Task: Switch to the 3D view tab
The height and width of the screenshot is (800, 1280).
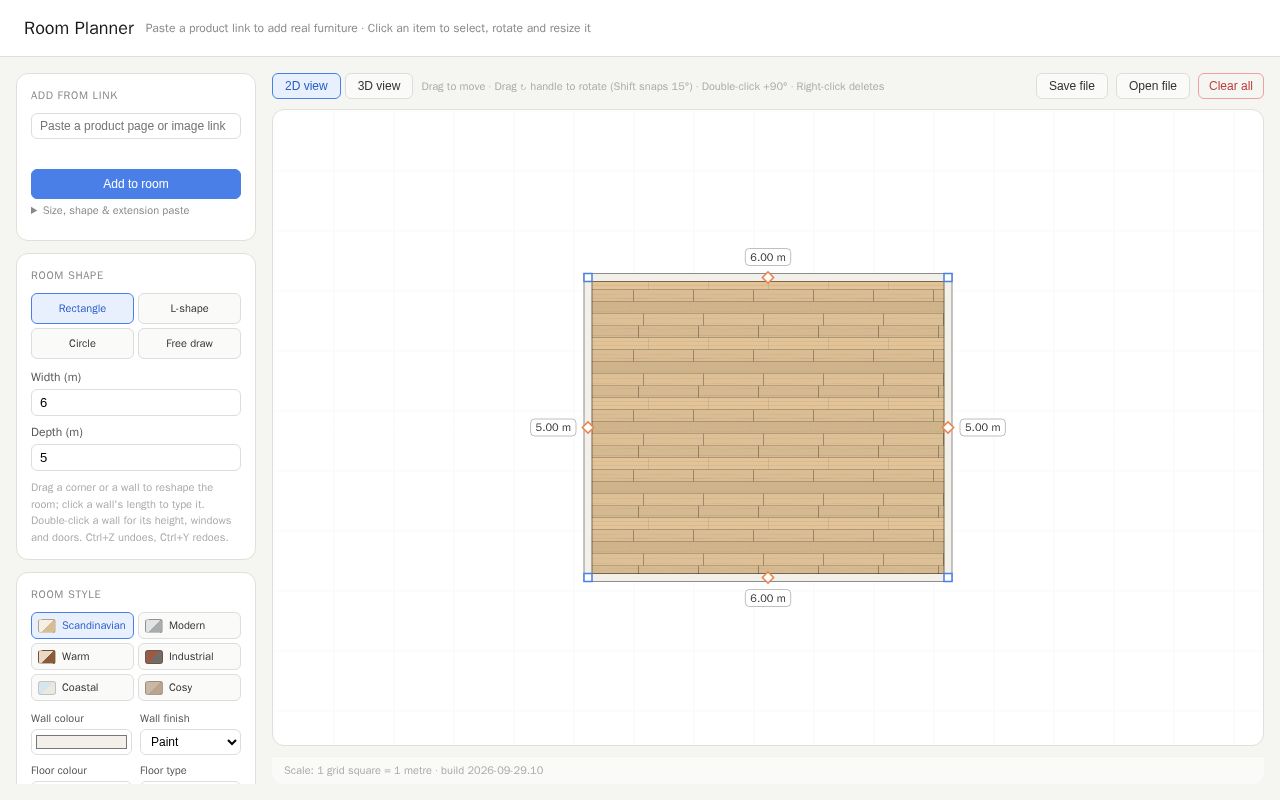Action: [379, 86]
